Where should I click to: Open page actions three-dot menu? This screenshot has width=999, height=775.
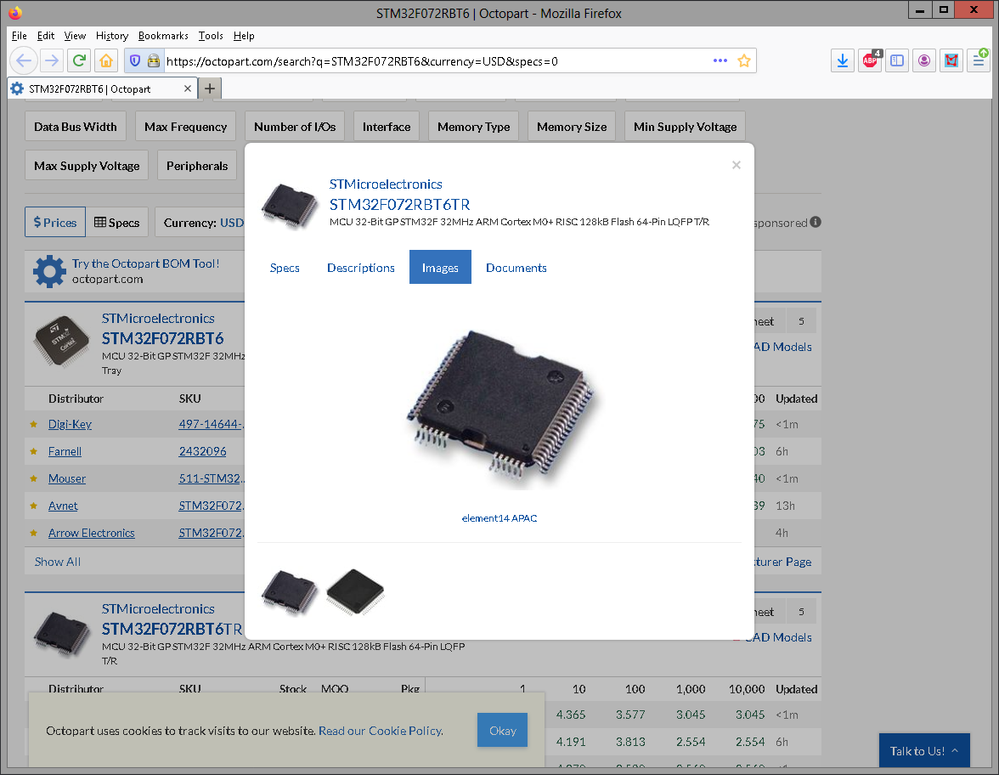point(720,61)
